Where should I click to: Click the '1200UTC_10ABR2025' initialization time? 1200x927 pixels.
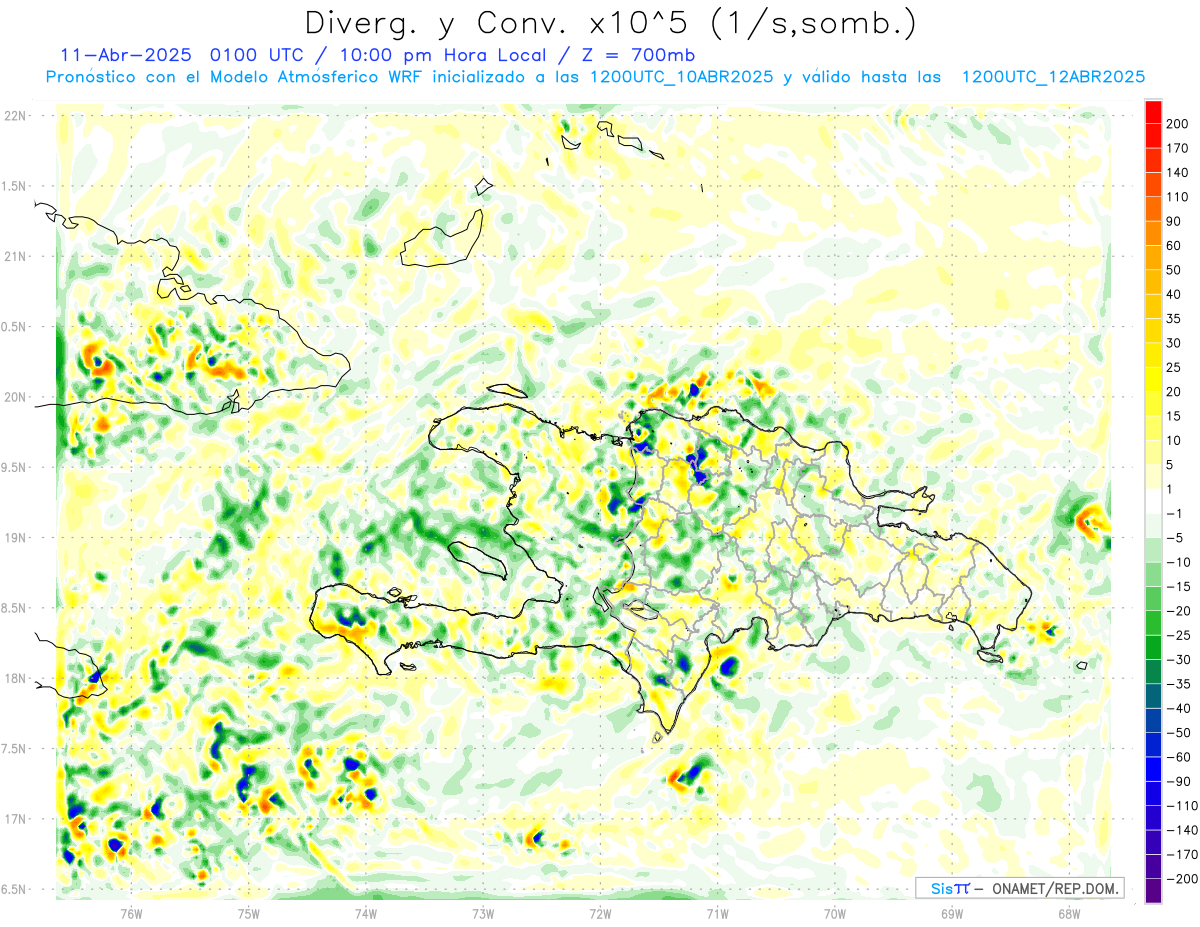tap(681, 77)
